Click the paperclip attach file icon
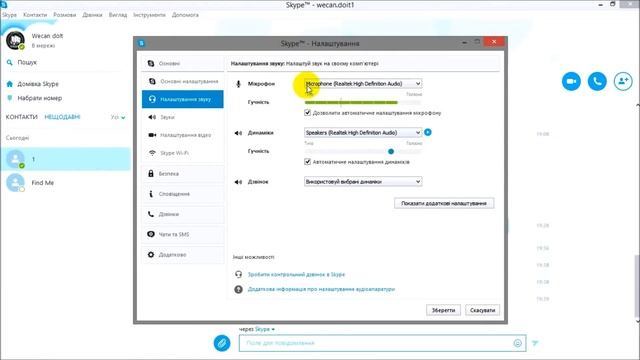Screen dimensions: 640x360 (222, 343)
